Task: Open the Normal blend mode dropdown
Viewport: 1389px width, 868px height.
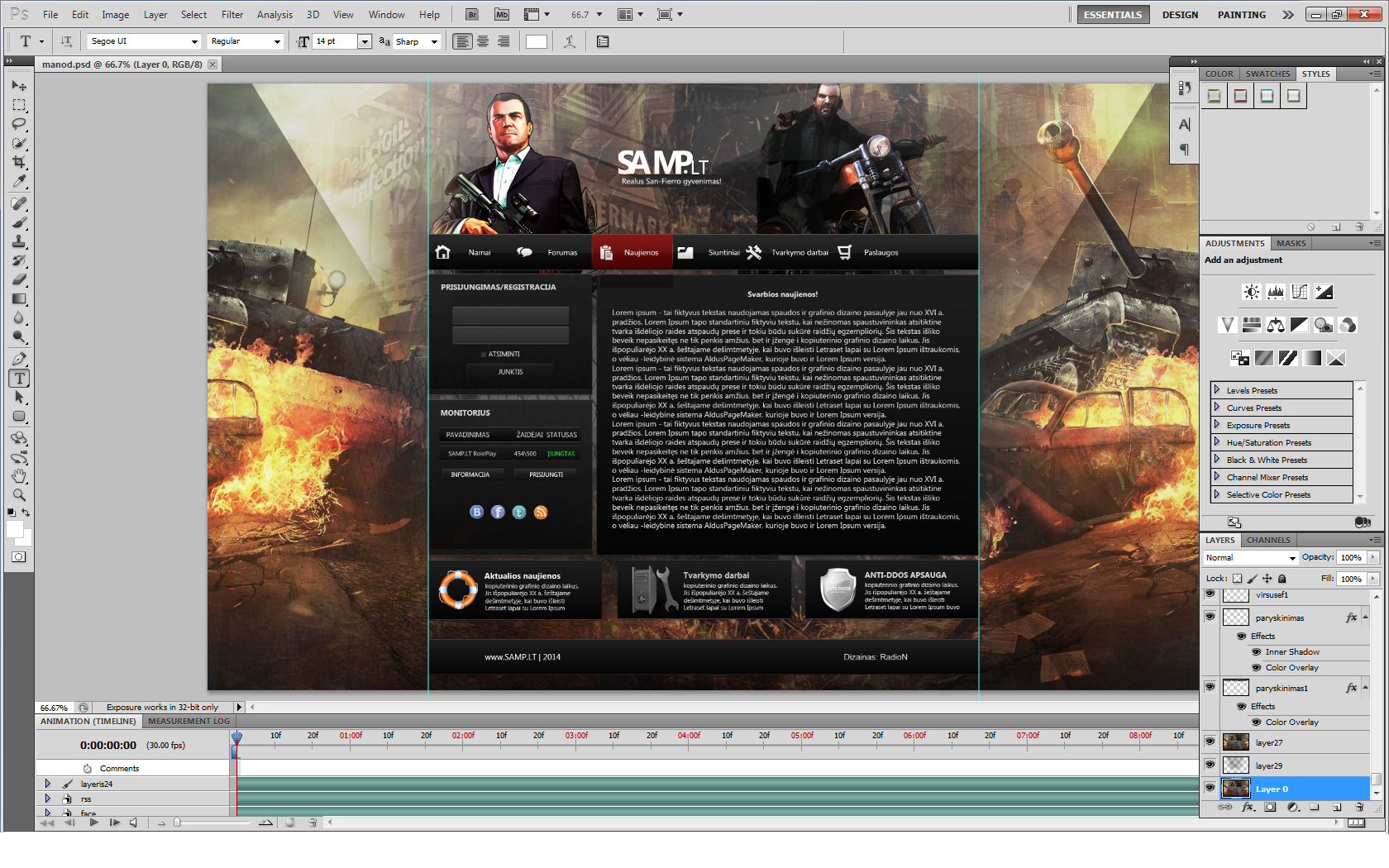Action: point(1250,558)
